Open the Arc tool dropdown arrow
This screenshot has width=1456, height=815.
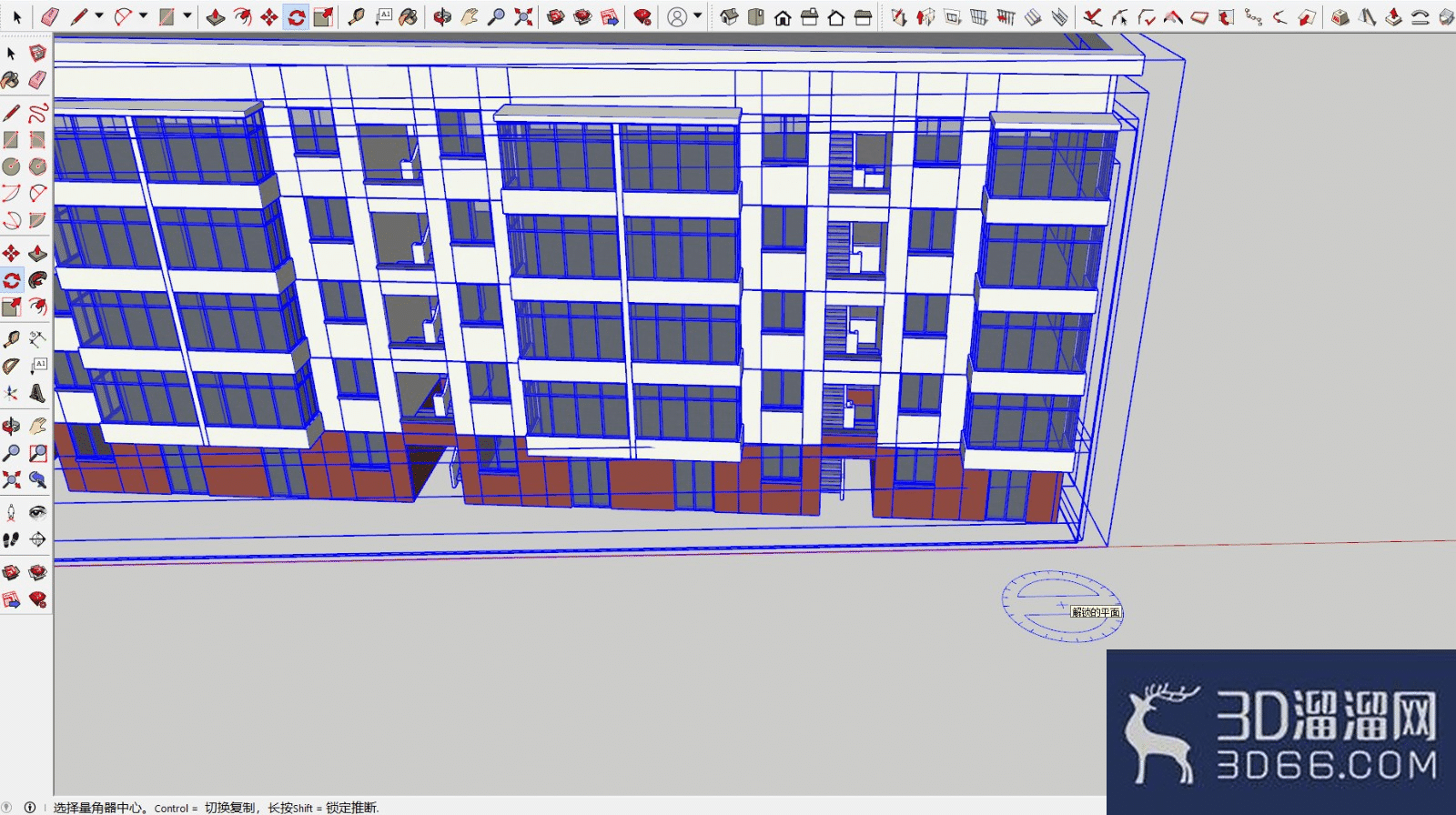[x=143, y=15]
